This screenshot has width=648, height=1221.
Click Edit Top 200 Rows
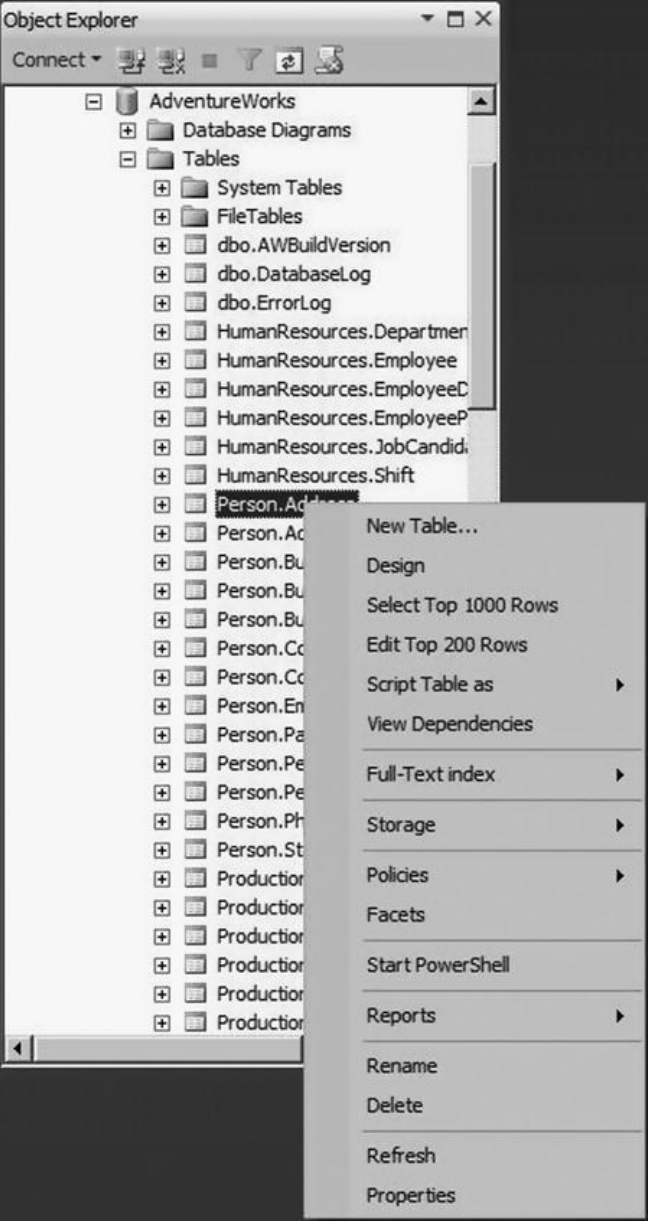pos(446,646)
